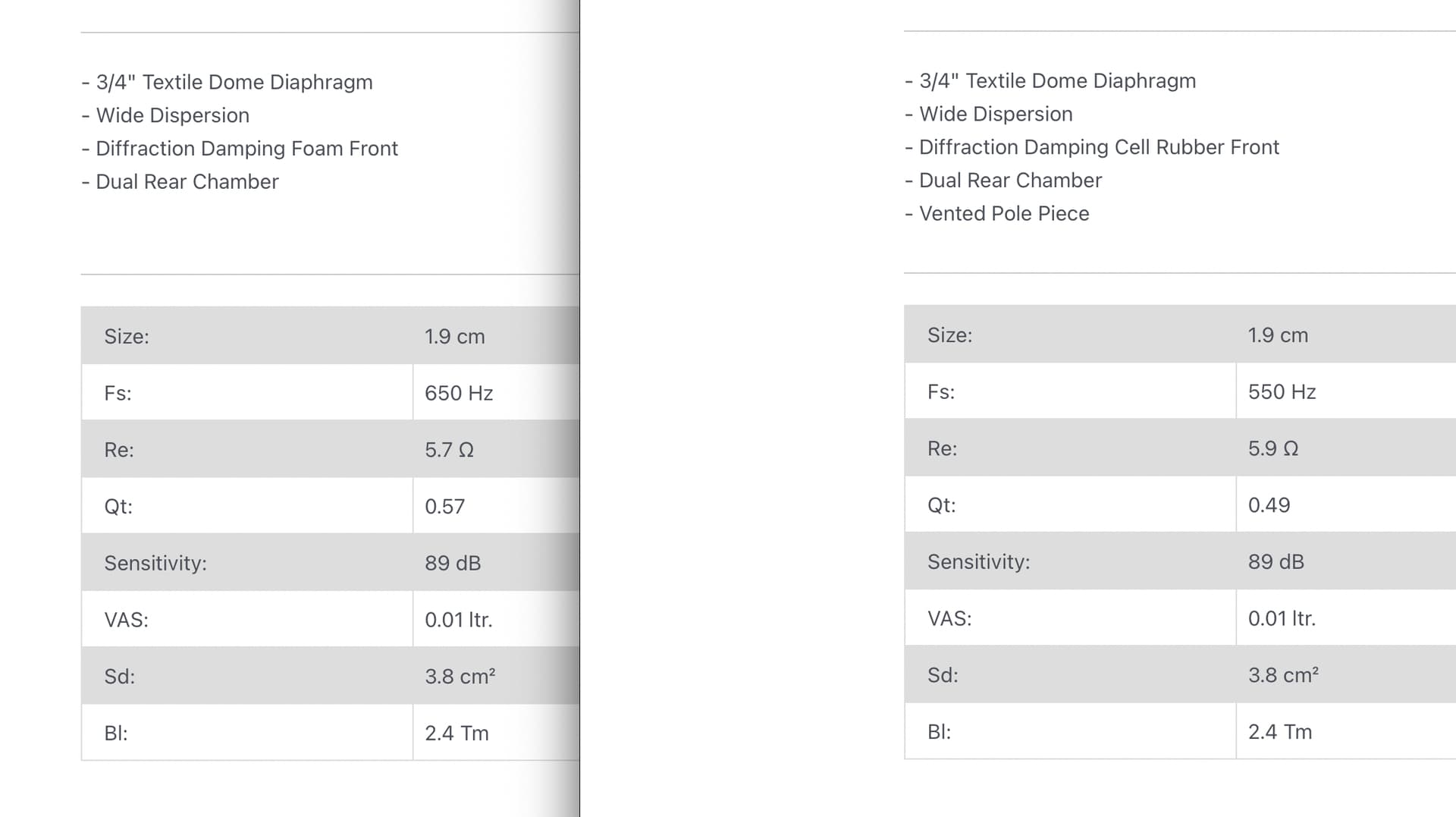The height and width of the screenshot is (817, 1456).
Task: Click Textile Dome Diaphragm line in Cell Rubber list
Action: [1050, 80]
